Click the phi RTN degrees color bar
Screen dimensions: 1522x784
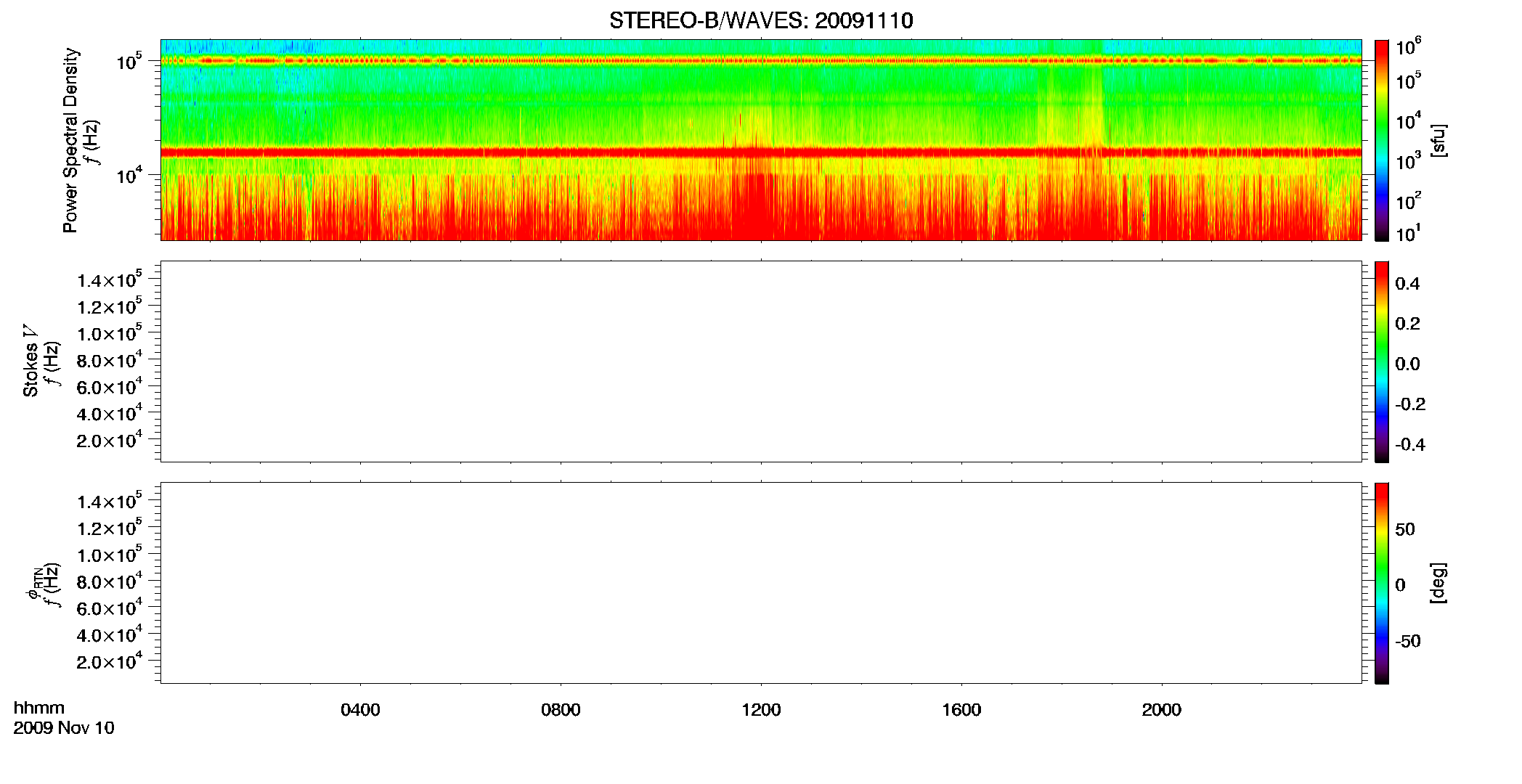point(1382,583)
